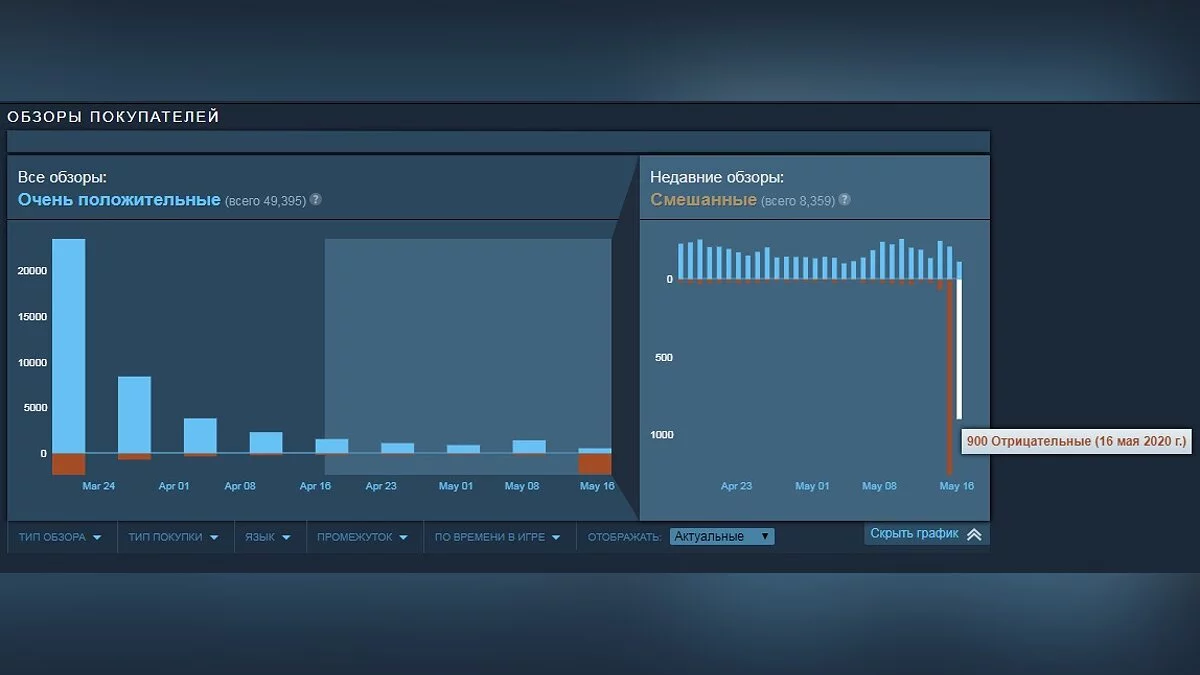This screenshot has height=675, width=1200.
Task: Click the Смешанные recent rating link
Action: [703, 199]
